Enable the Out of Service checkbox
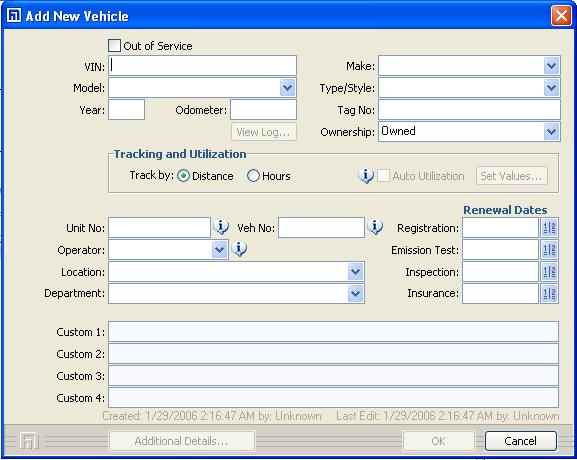This screenshot has height=460, width=577. pyautogui.click(x=114, y=46)
